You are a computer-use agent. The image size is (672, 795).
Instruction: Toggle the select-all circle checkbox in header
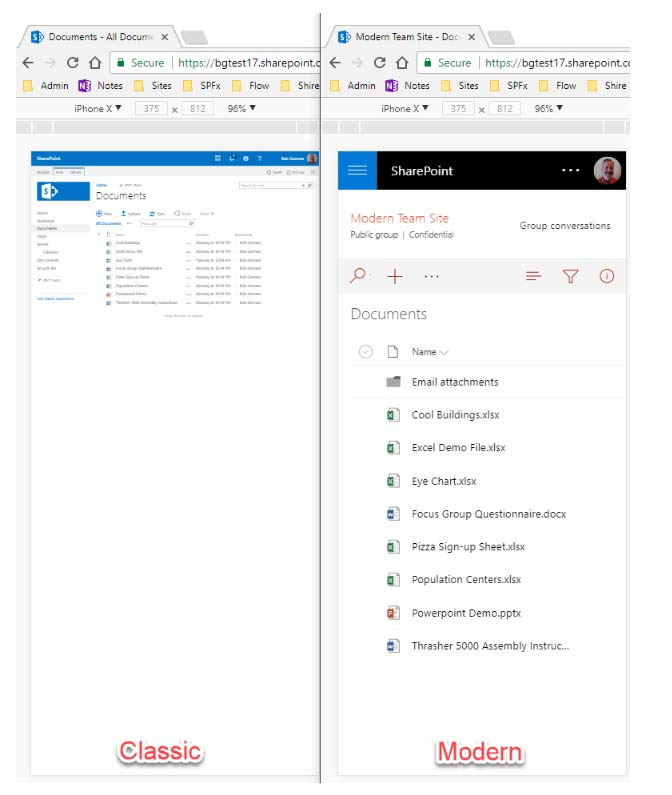[x=365, y=352]
